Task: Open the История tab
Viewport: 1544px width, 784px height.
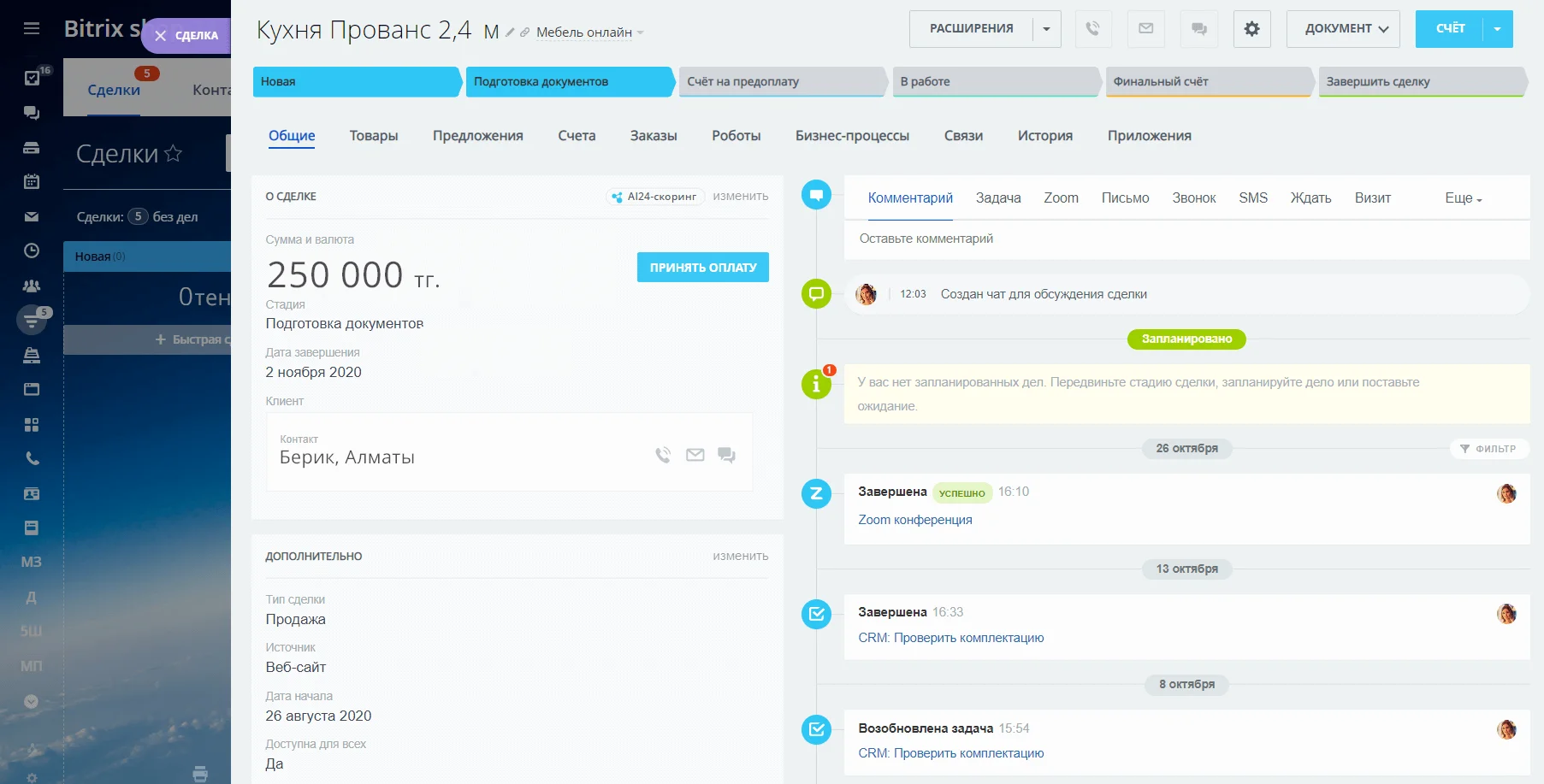Action: 1044,136
